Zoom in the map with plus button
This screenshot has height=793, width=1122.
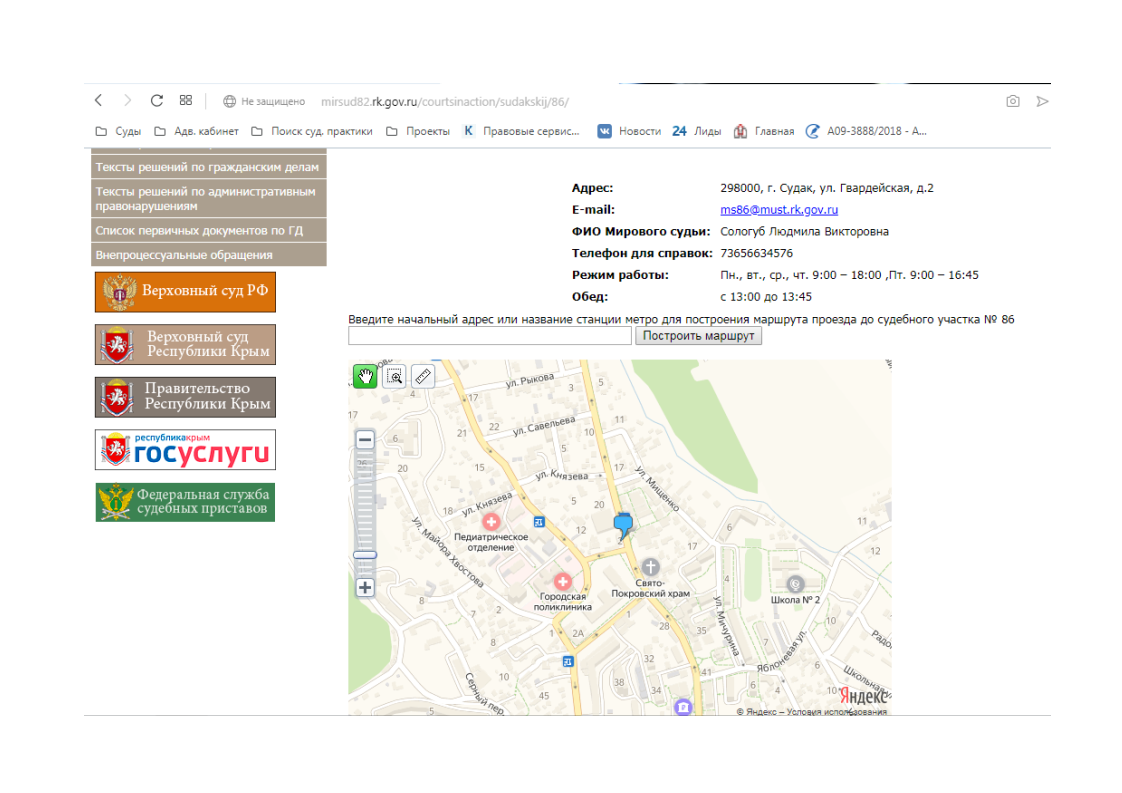[x=365, y=588]
